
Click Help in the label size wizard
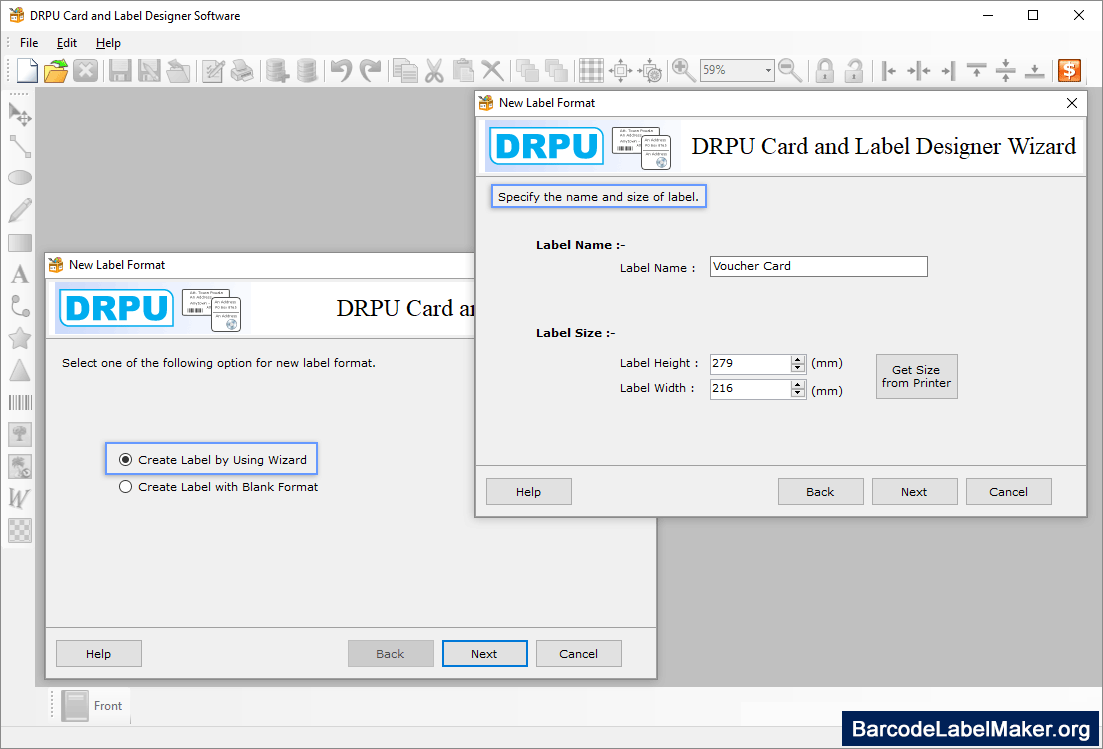tap(528, 492)
